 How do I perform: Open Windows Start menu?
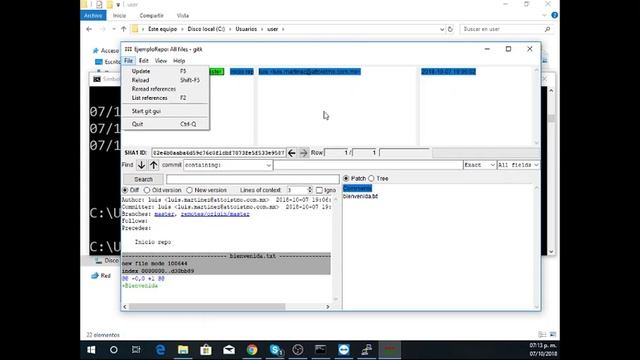click(91, 350)
